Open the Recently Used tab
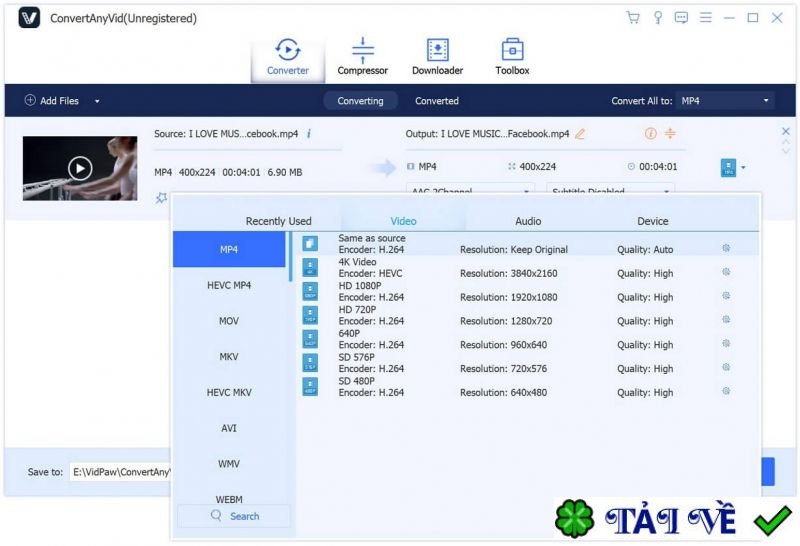Screen dimensions: 800x546 [278, 221]
